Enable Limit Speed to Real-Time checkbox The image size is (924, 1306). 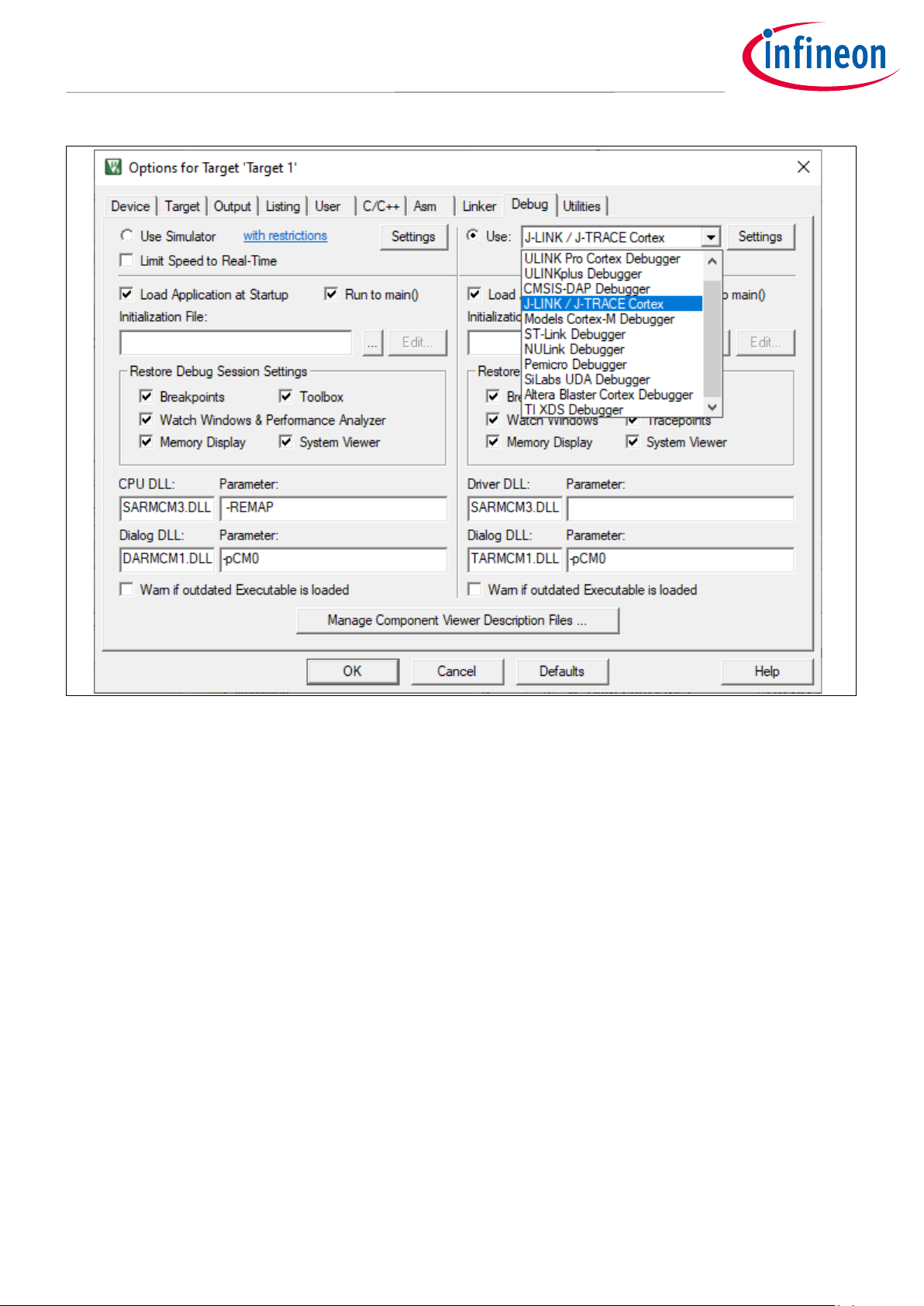127,260
